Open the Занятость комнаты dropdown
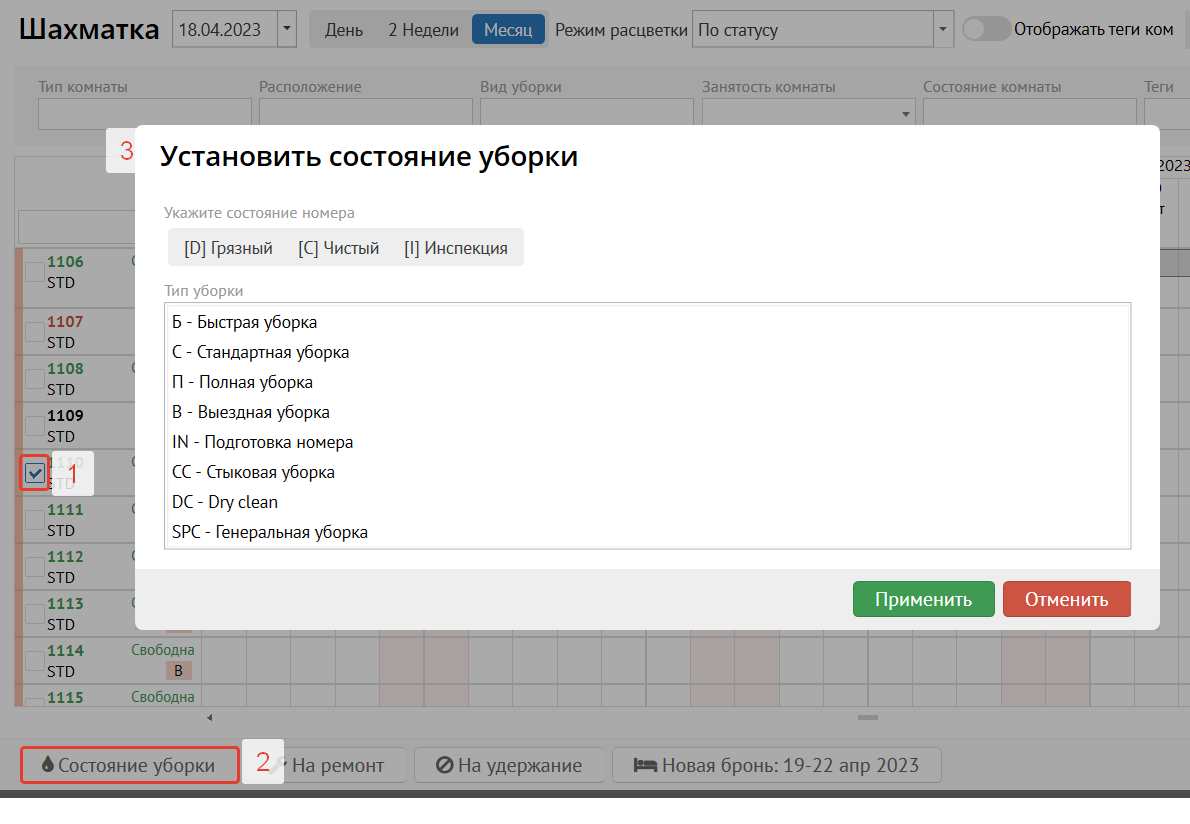 pyautogui.click(x=907, y=114)
